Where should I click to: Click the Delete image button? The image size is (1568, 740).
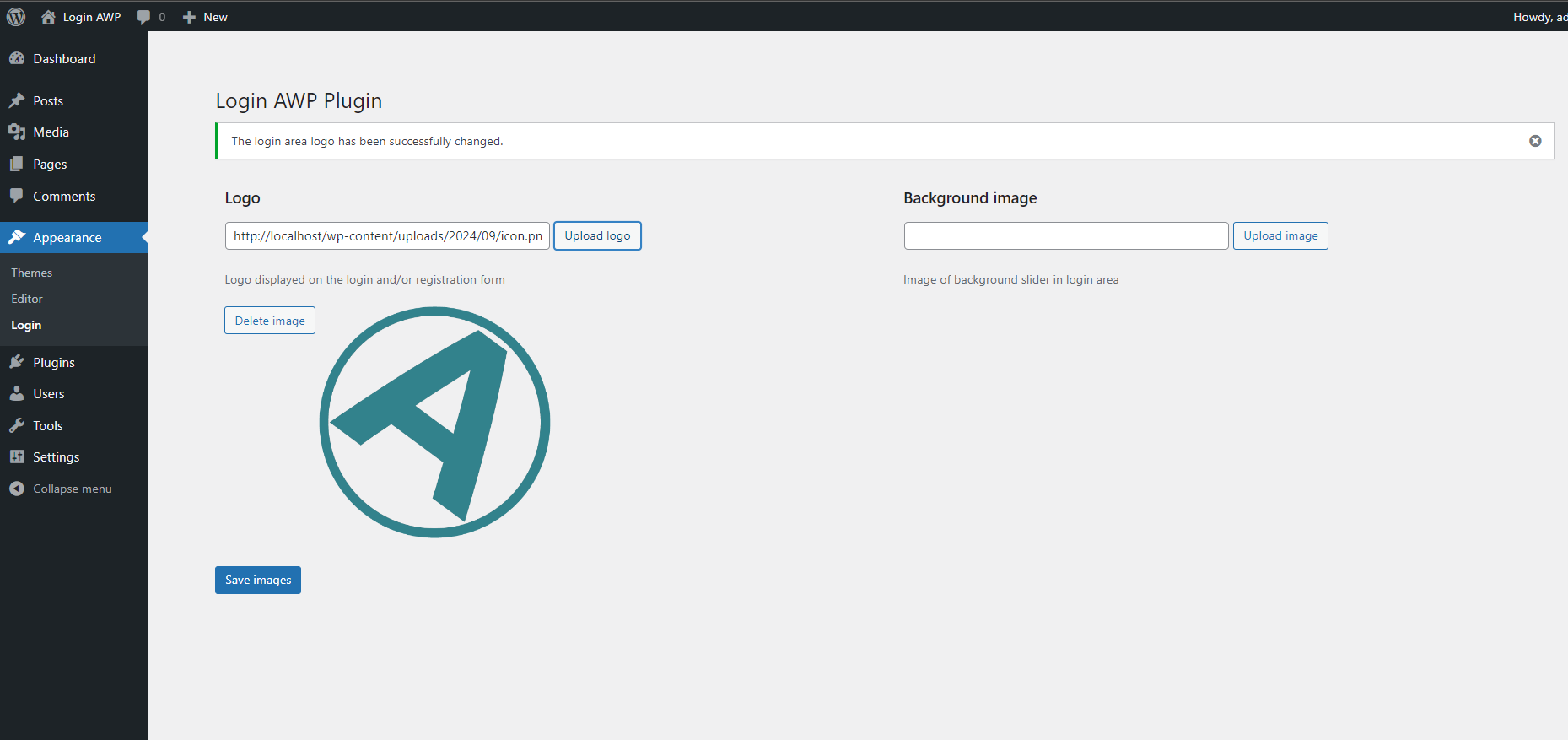pos(270,321)
